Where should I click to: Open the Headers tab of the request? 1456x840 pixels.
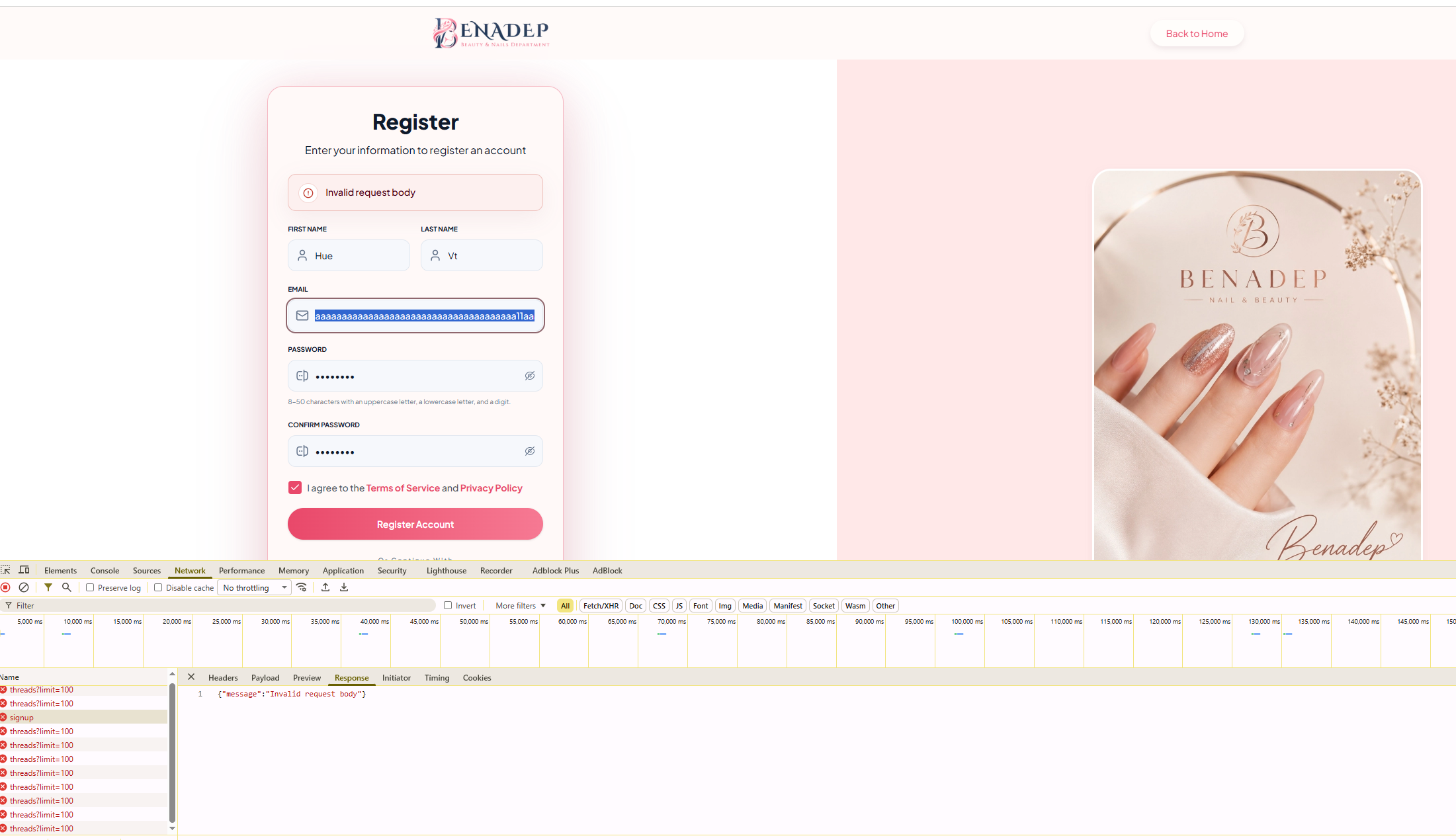click(x=223, y=678)
